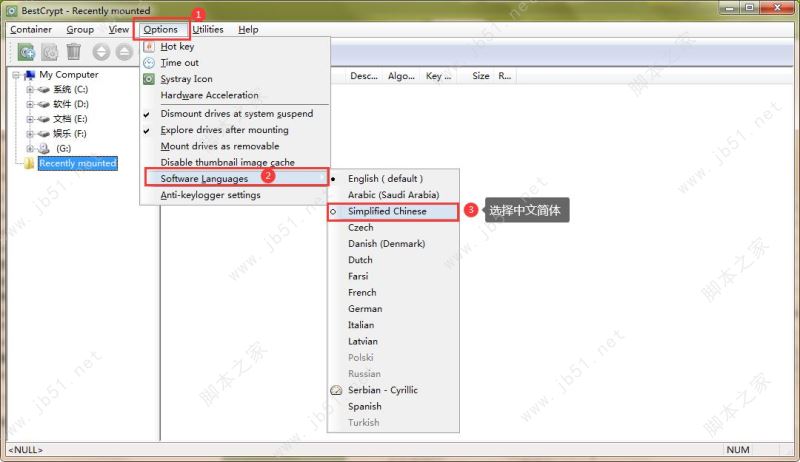This screenshot has height=462, width=800.
Task: Select Simplified Chinese language
Action: 393,211
